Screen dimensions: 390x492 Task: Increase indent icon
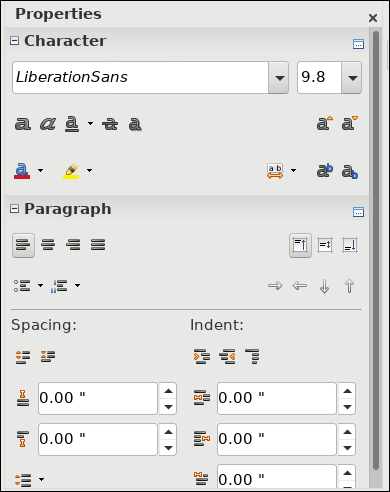coord(202,356)
